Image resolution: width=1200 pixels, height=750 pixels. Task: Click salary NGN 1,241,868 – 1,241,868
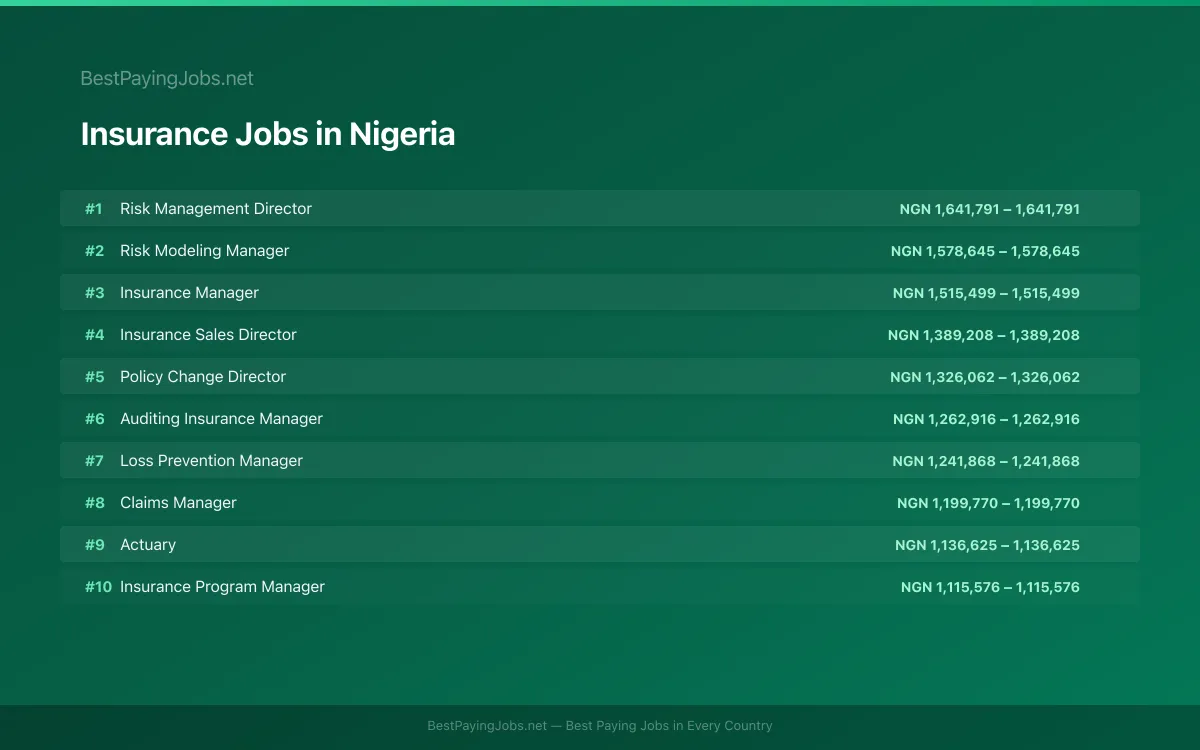(x=986, y=461)
